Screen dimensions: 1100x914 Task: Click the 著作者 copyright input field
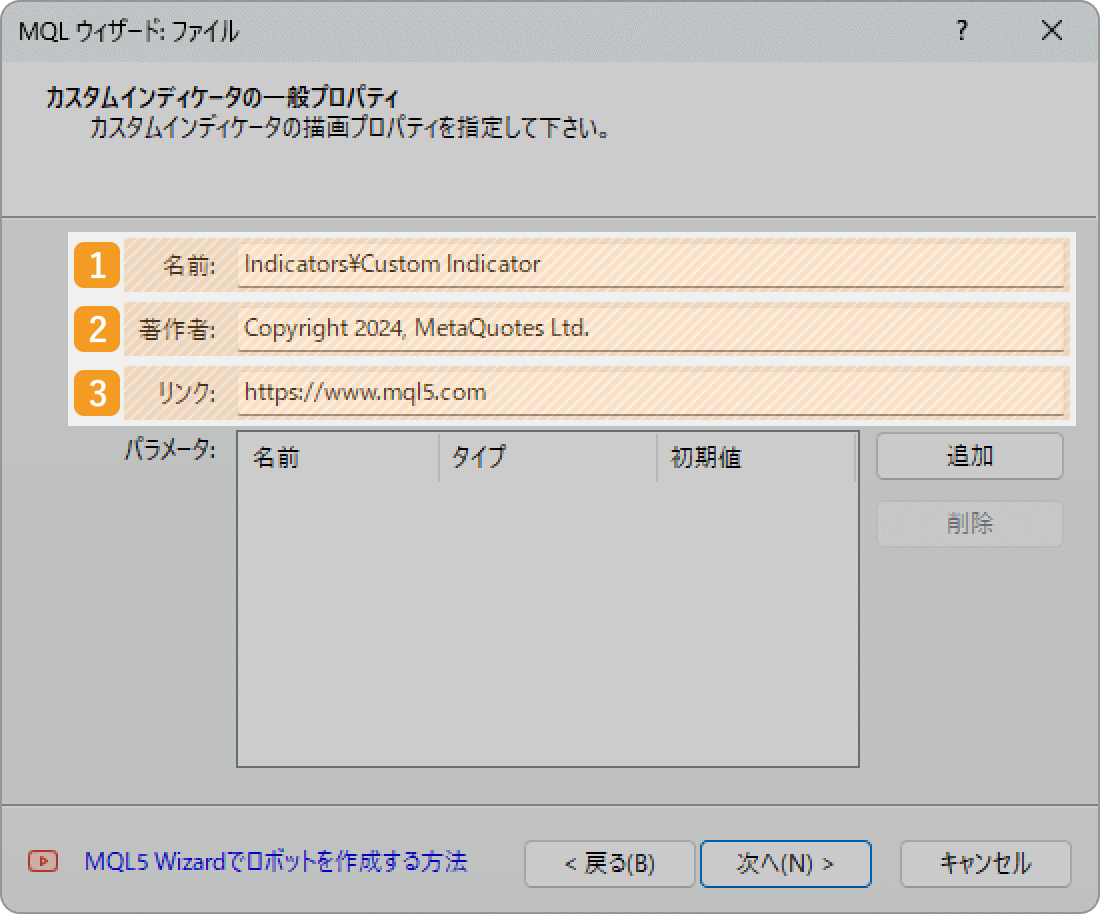(x=650, y=328)
